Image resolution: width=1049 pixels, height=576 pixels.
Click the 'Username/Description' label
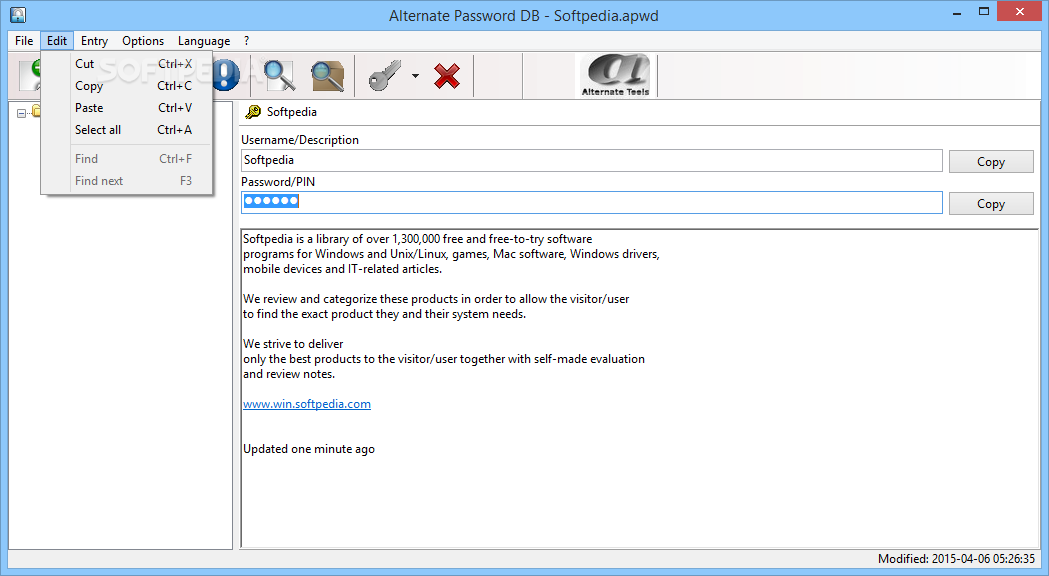[x=300, y=140]
